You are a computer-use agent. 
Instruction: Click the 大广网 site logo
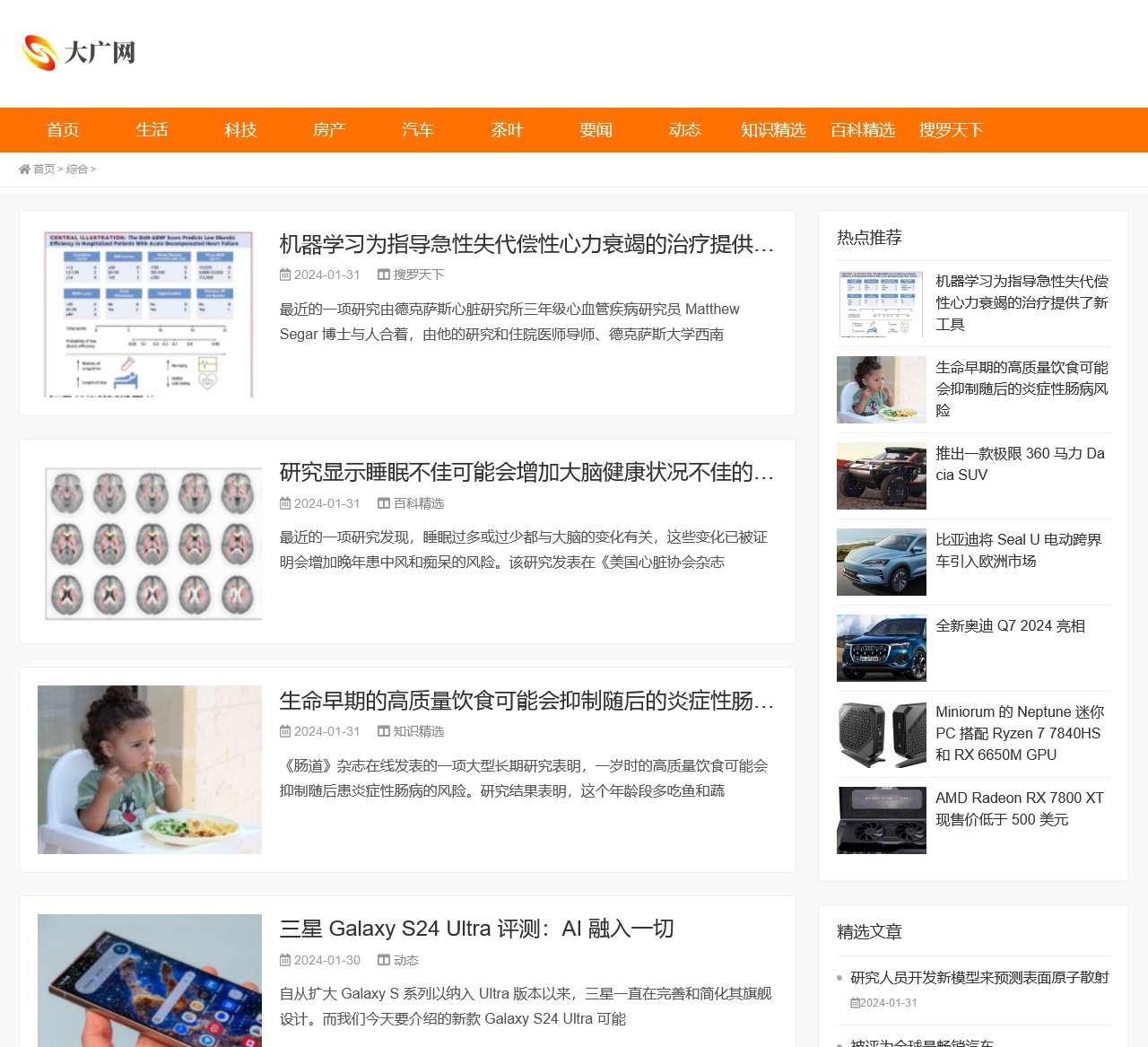tap(79, 53)
